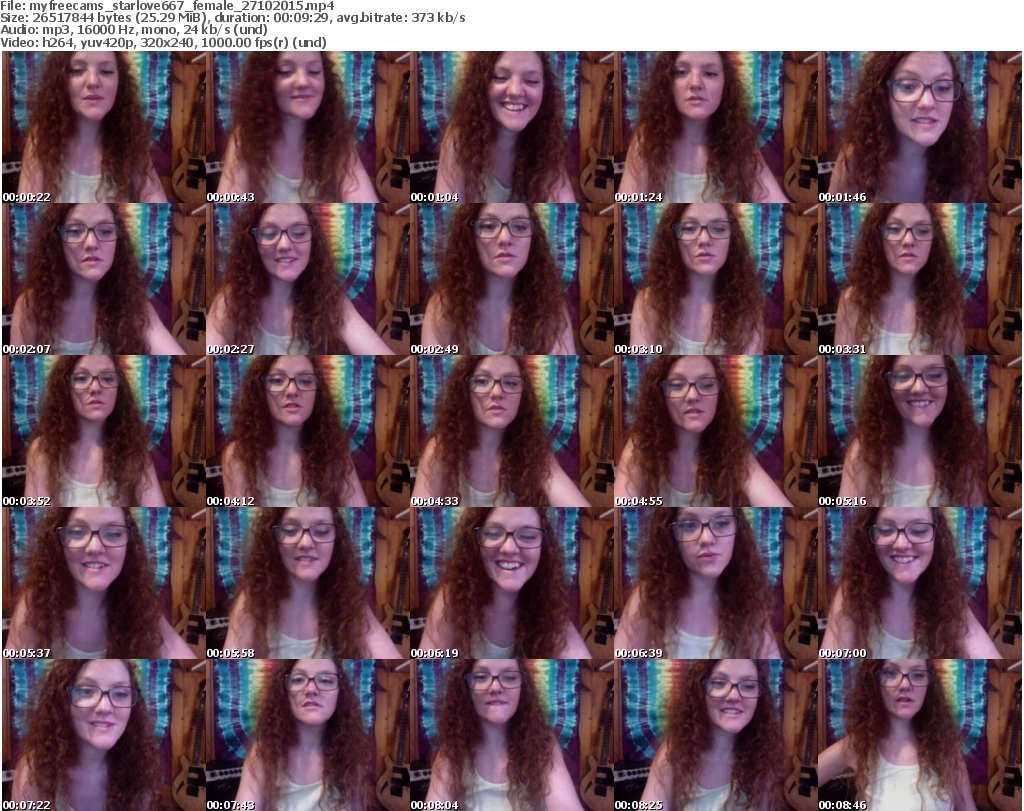Image resolution: width=1024 pixels, height=811 pixels.
Task: Select the thumbnail frame stamped 00:07:22
Action: tap(104, 735)
